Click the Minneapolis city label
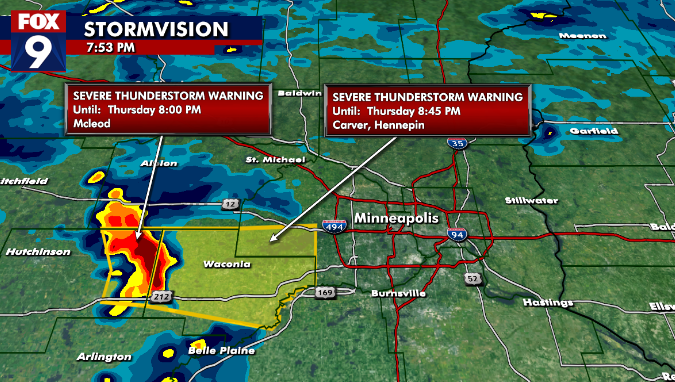This screenshot has width=675, height=382. tap(396, 218)
